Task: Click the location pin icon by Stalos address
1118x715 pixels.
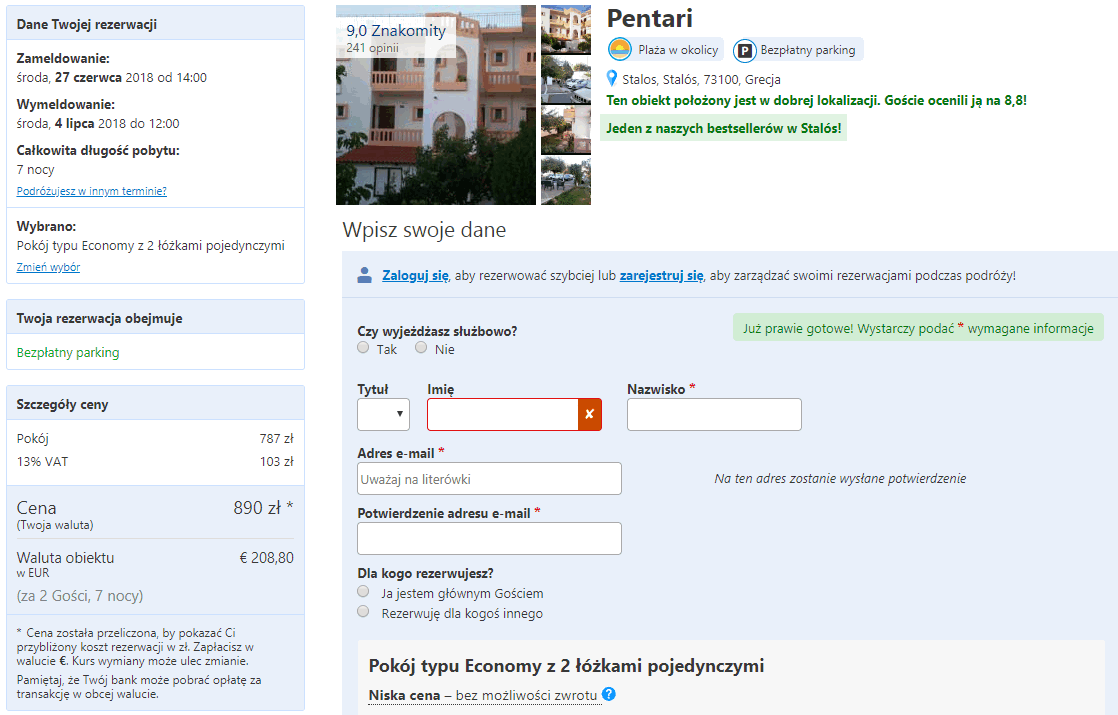Action: point(612,78)
